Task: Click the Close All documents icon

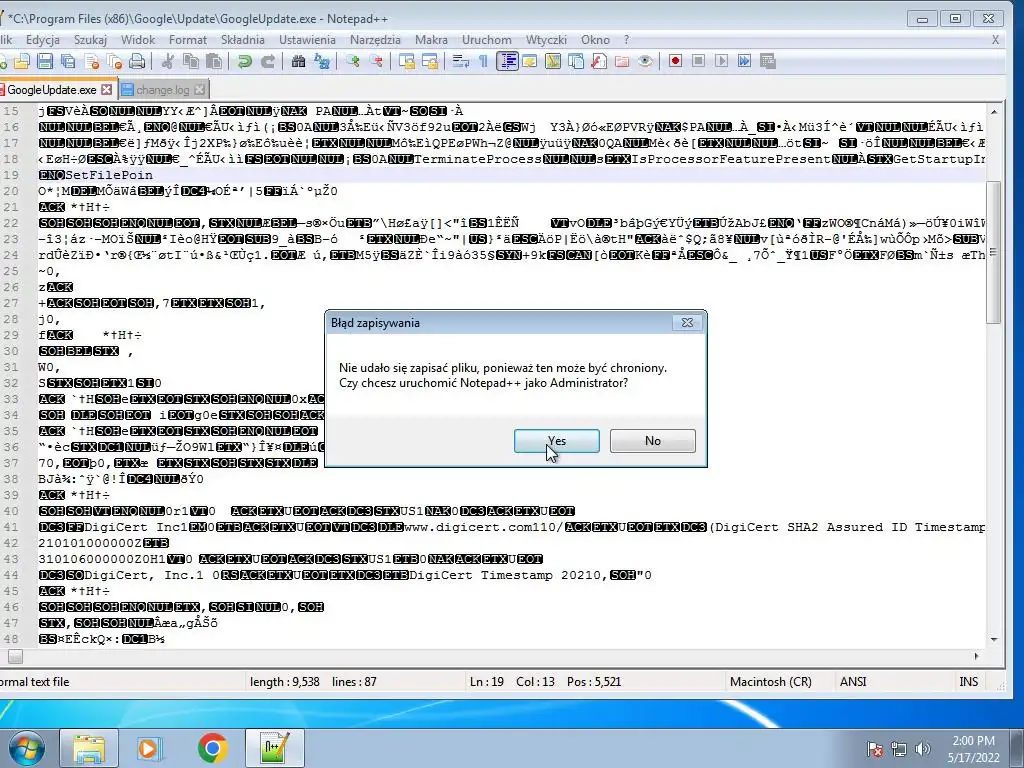Action: pyautogui.click(x=114, y=61)
